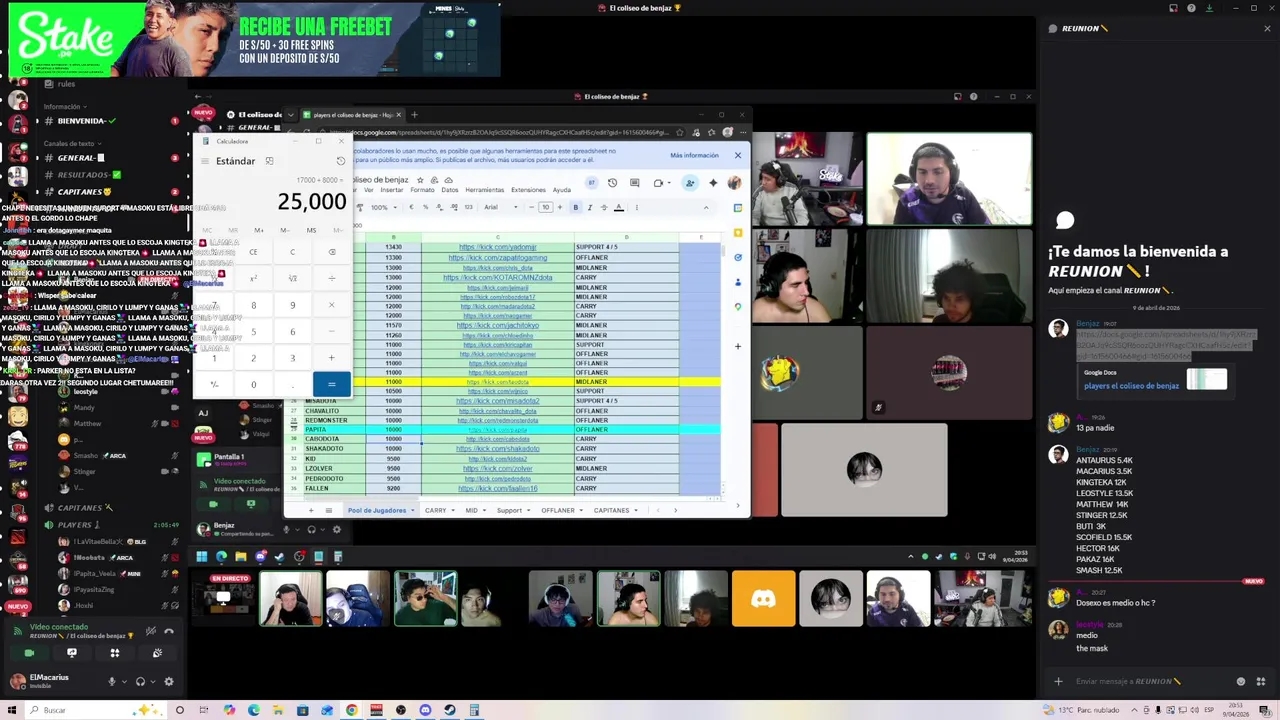Open the kick.com/yadomjr link in the spreadsheet
This screenshot has width=1280, height=720.
pos(497,247)
